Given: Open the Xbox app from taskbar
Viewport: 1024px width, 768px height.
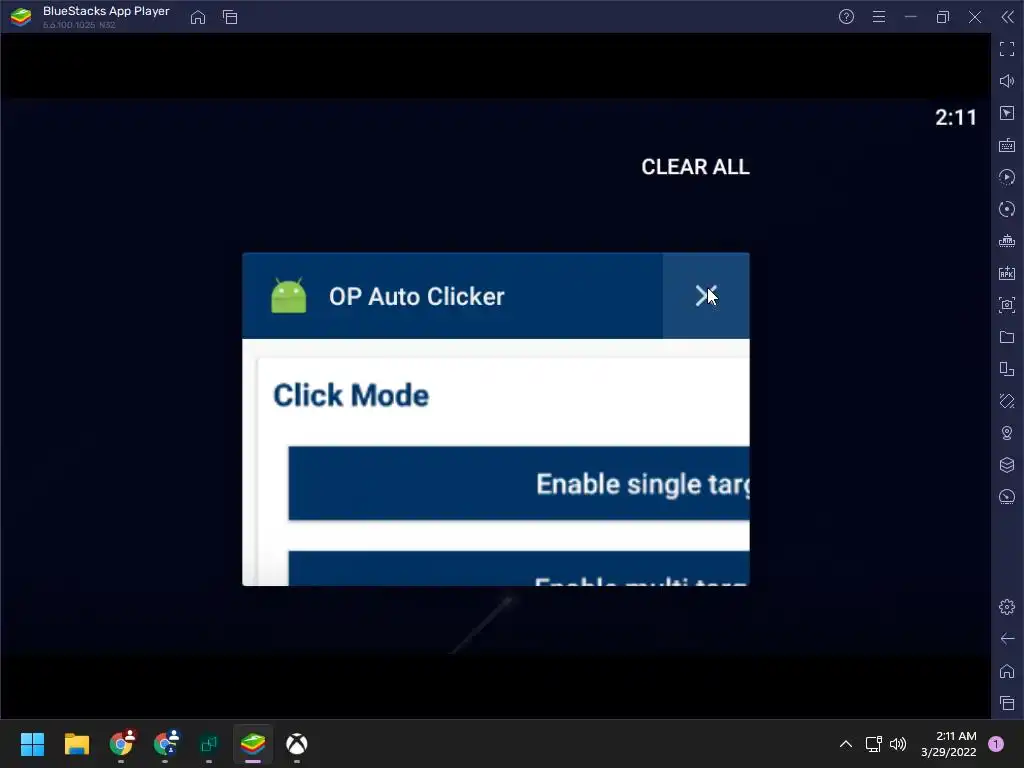Looking at the screenshot, I should pyautogui.click(x=296, y=744).
